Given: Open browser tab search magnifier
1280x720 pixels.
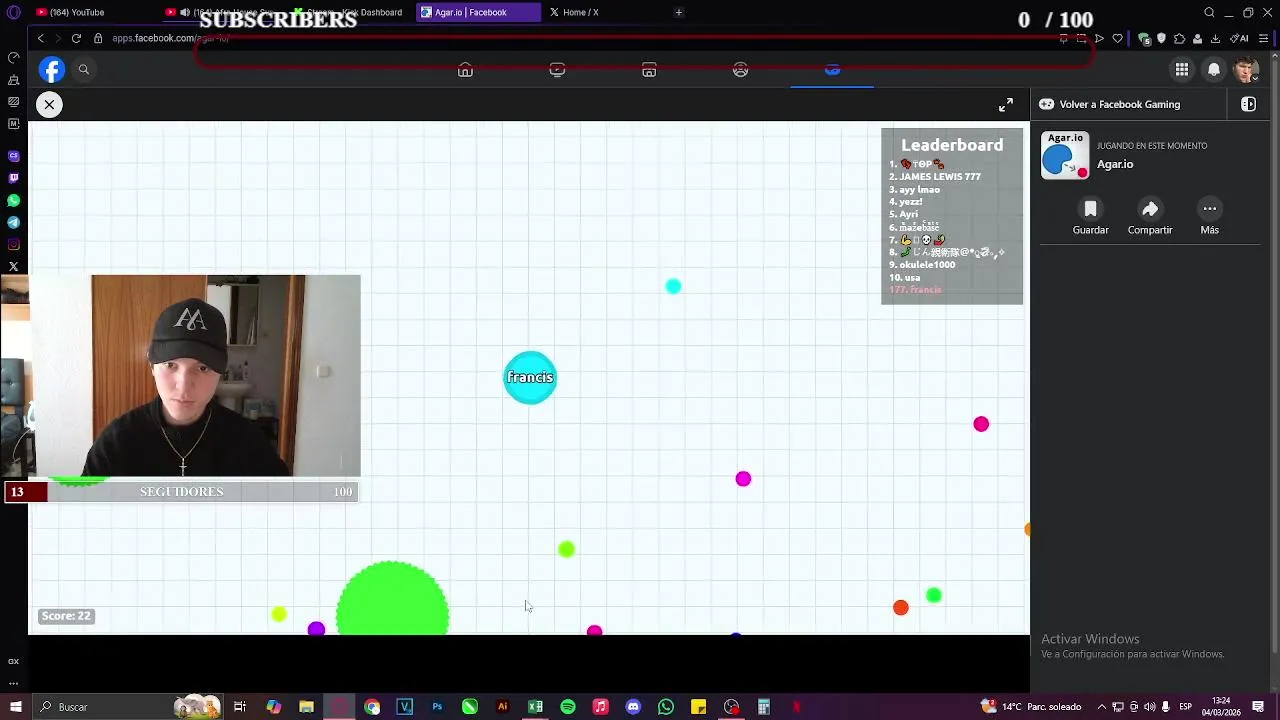Looking at the screenshot, I should point(1209,12).
